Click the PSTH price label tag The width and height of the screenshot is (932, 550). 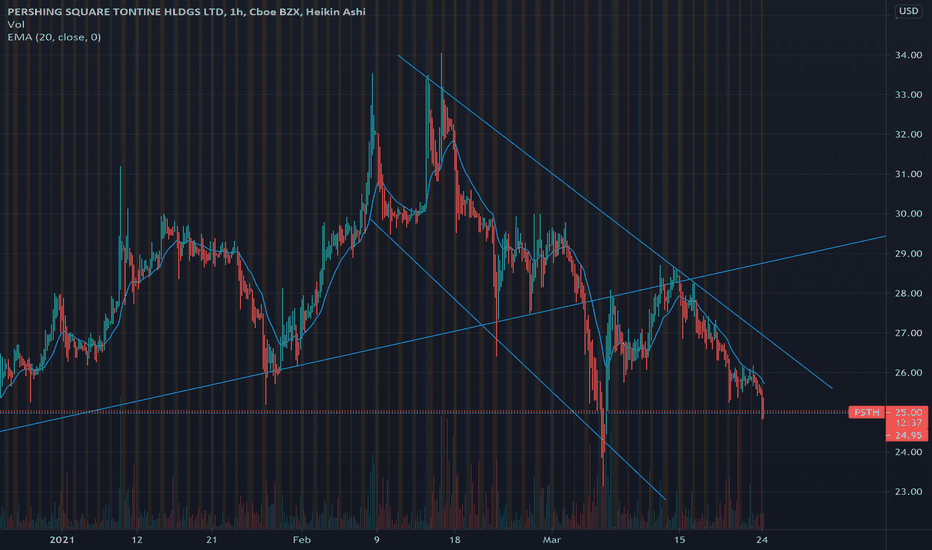point(866,412)
